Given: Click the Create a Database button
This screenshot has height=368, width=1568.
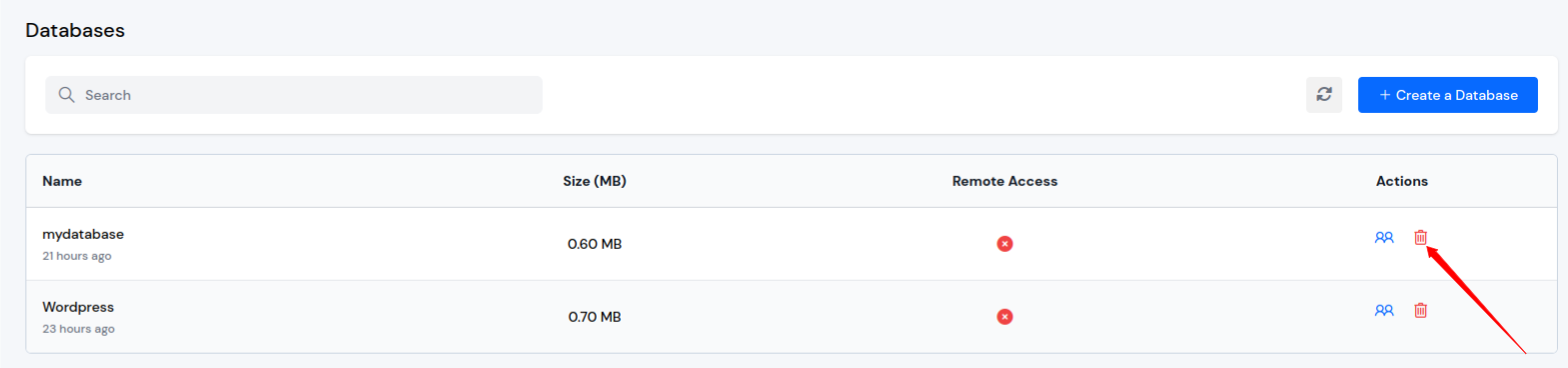Looking at the screenshot, I should (1447, 95).
